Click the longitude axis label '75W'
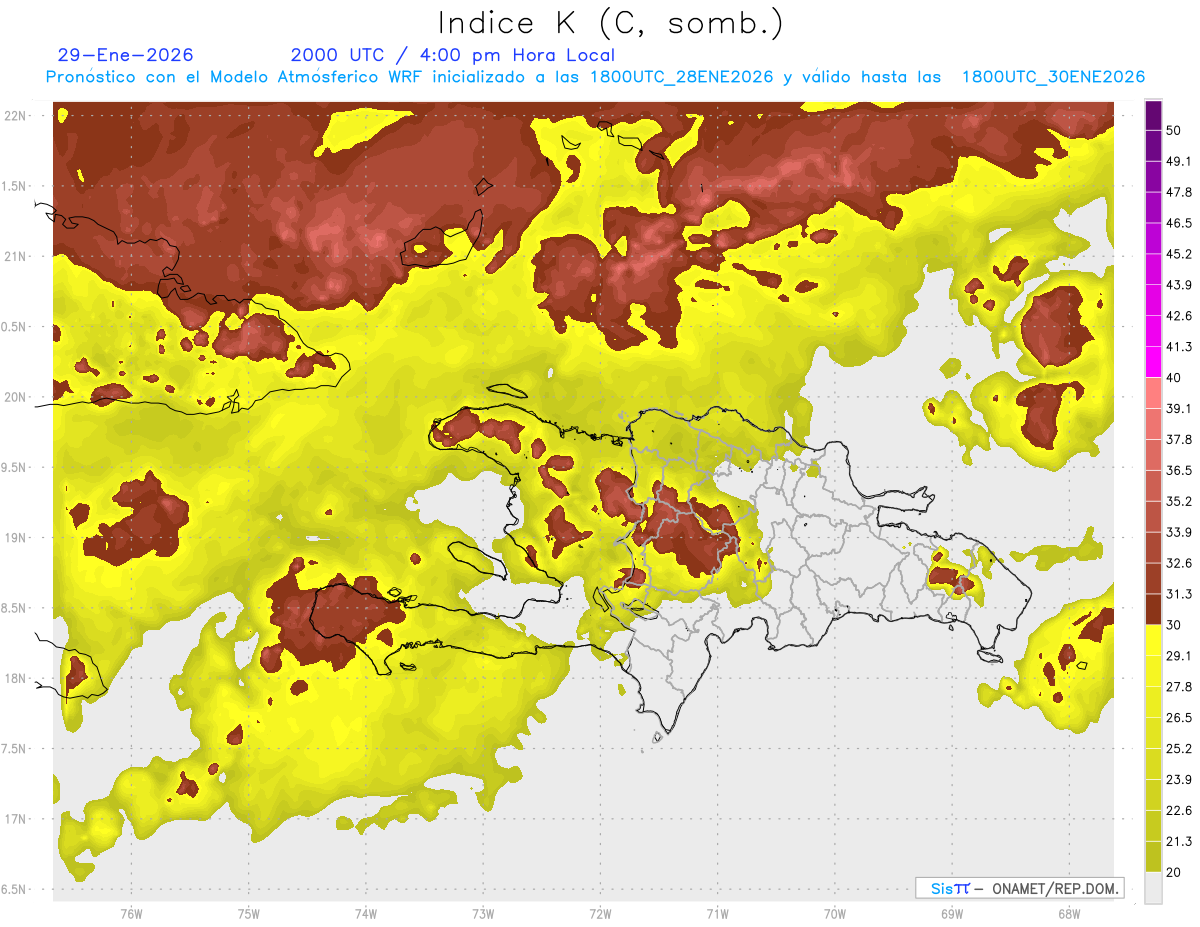 click(x=249, y=914)
